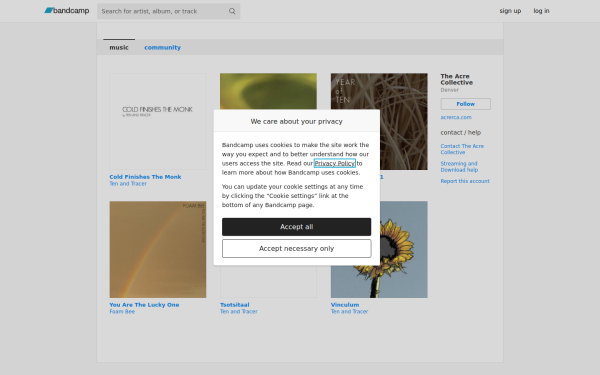Open the Tsotsitaal album title link

pyautogui.click(x=235, y=305)
